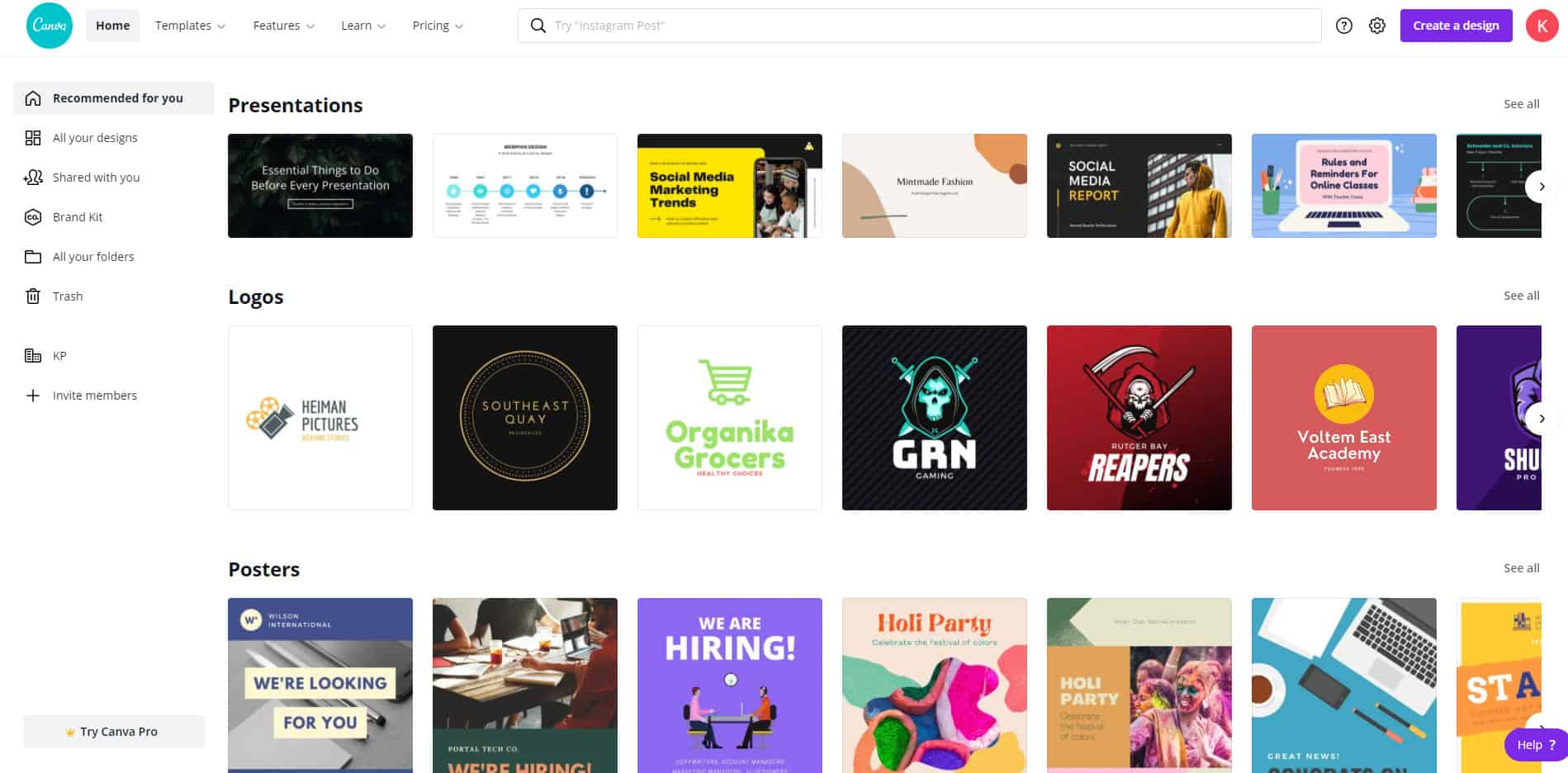Open Social Media Marketing Trends template
This screenshot has height=773, width=1568.
pos(730,186)
